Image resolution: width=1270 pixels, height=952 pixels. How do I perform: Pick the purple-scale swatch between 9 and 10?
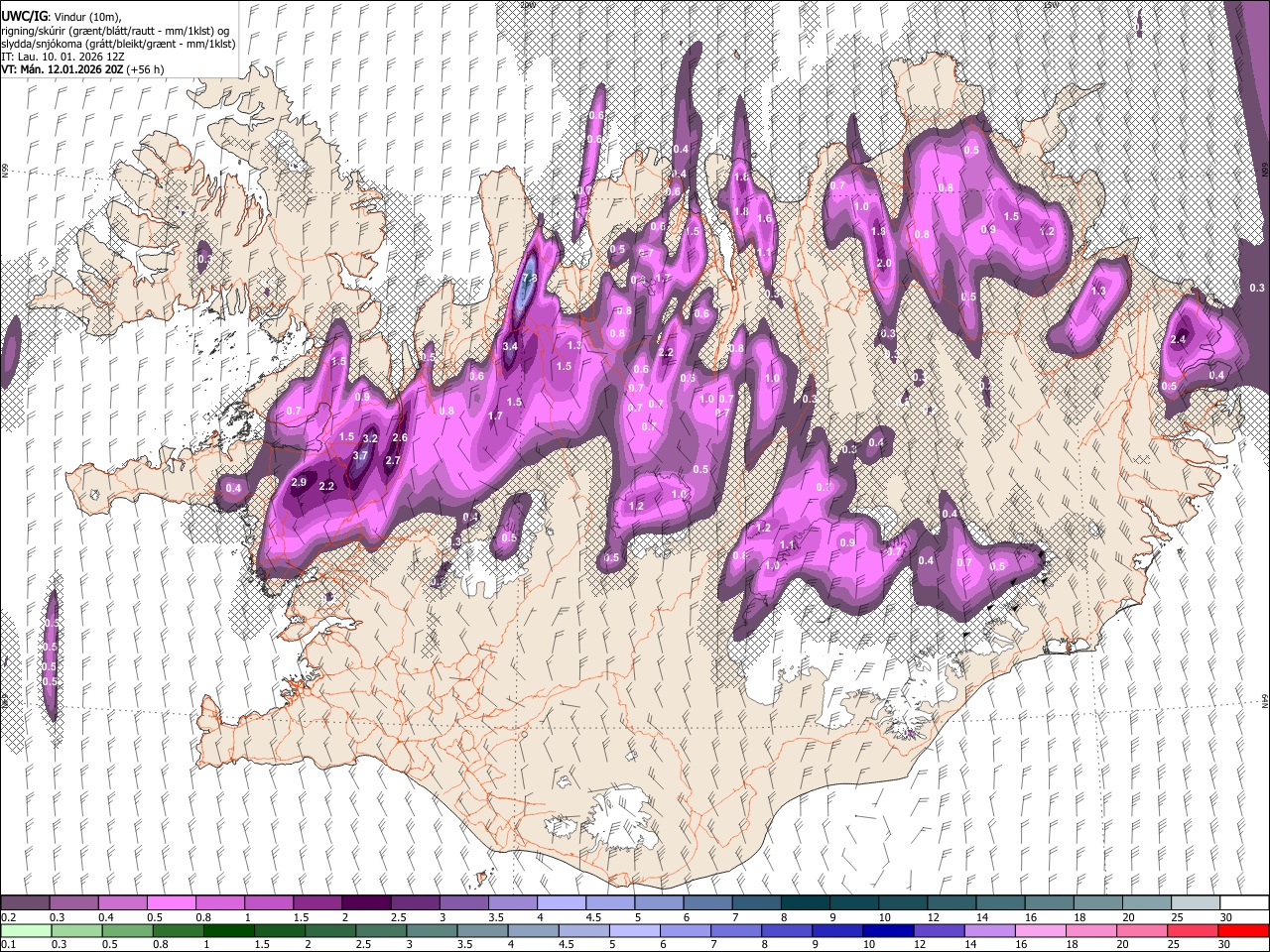[854, 902]
